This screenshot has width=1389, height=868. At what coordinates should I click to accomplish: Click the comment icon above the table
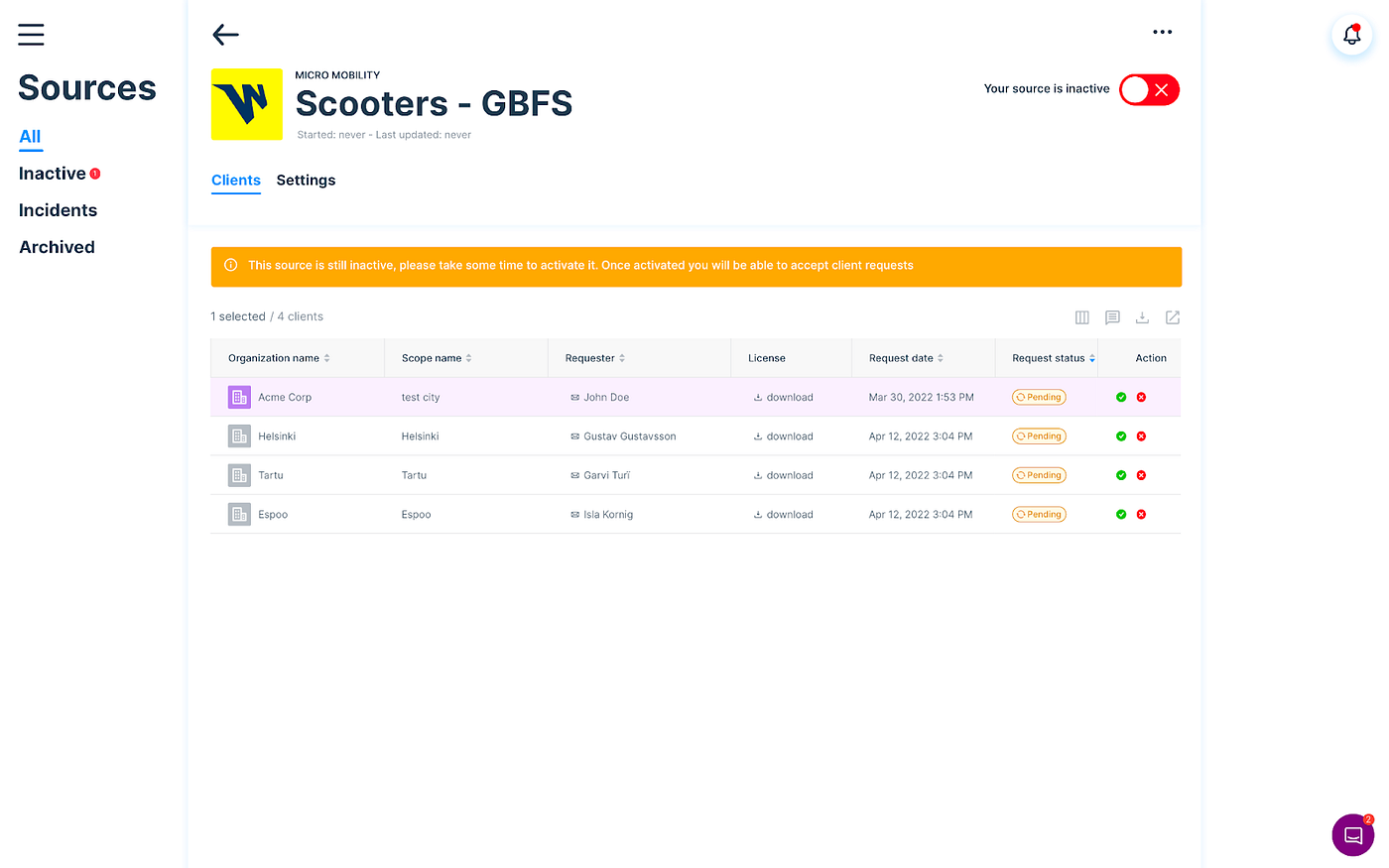pos(1112,317)
